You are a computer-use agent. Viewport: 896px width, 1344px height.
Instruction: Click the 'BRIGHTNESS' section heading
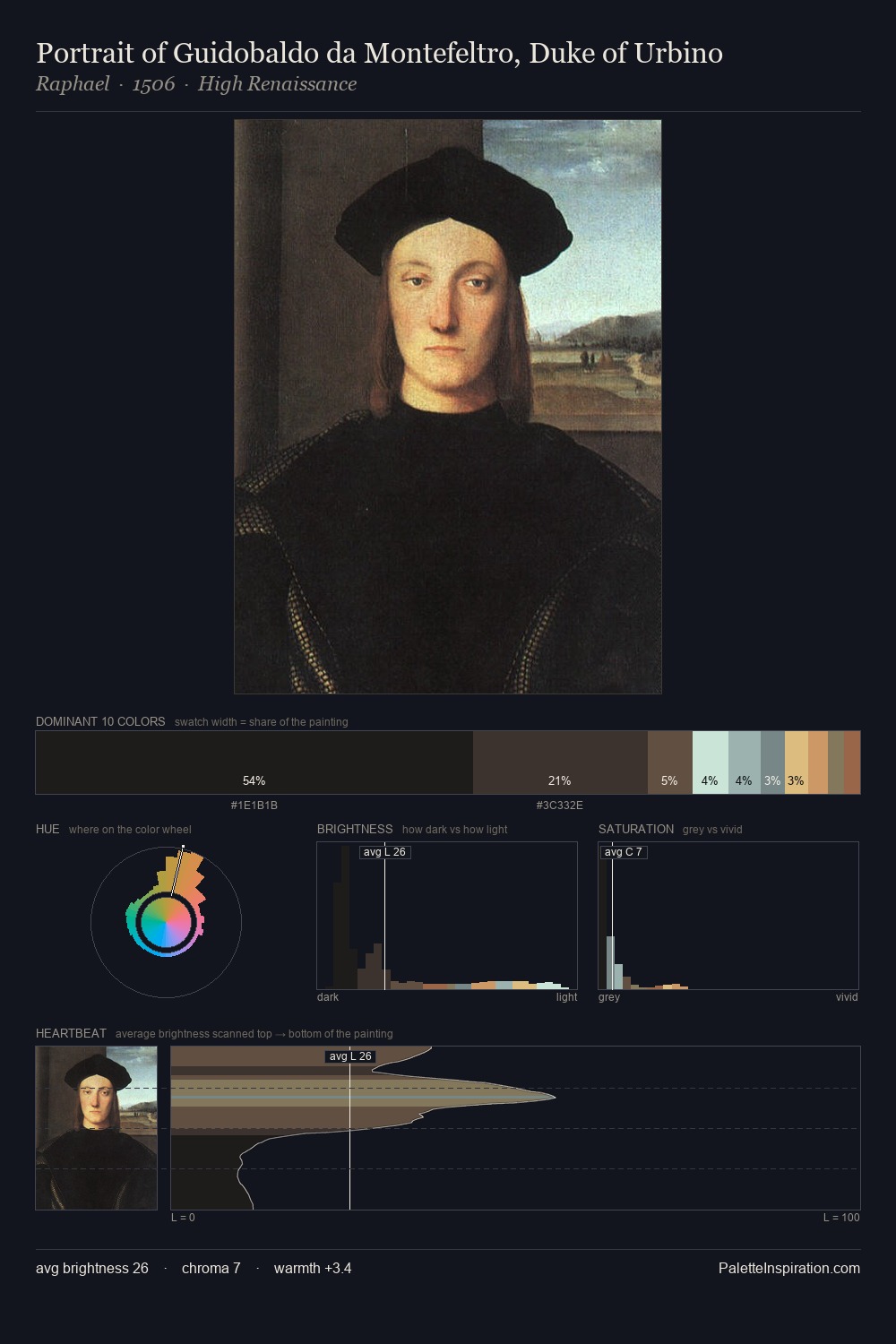[x=355, y=829]
